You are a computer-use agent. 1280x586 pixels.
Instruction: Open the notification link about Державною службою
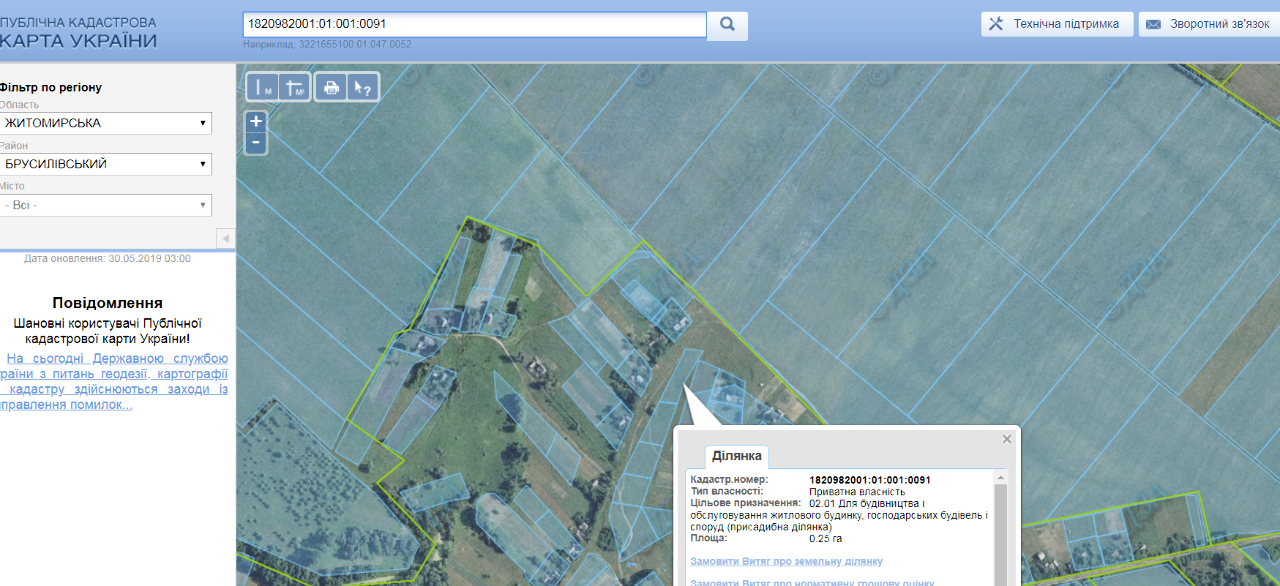point(114,381)
